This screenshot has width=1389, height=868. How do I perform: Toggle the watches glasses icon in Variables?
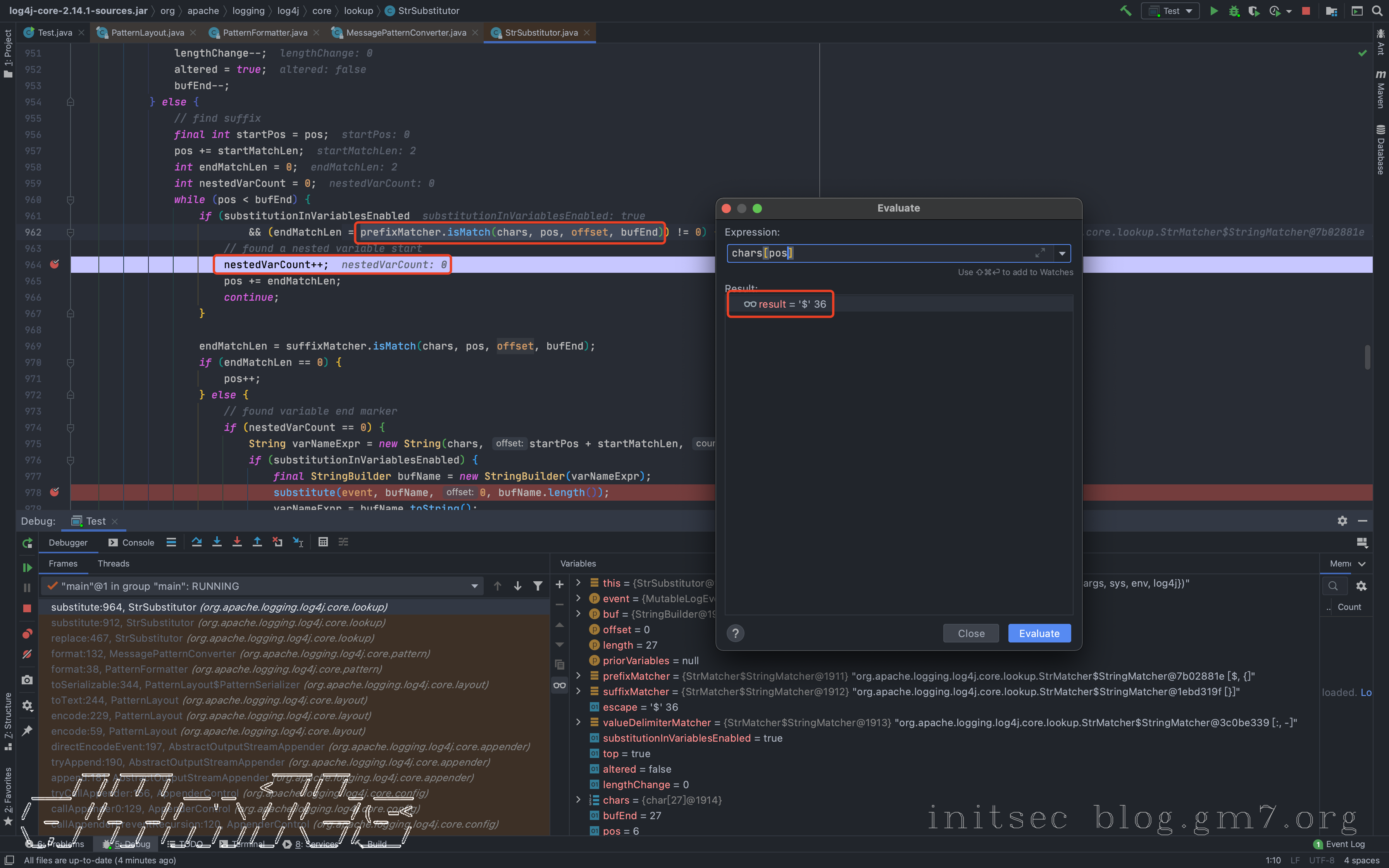click(x=560, y=685)
